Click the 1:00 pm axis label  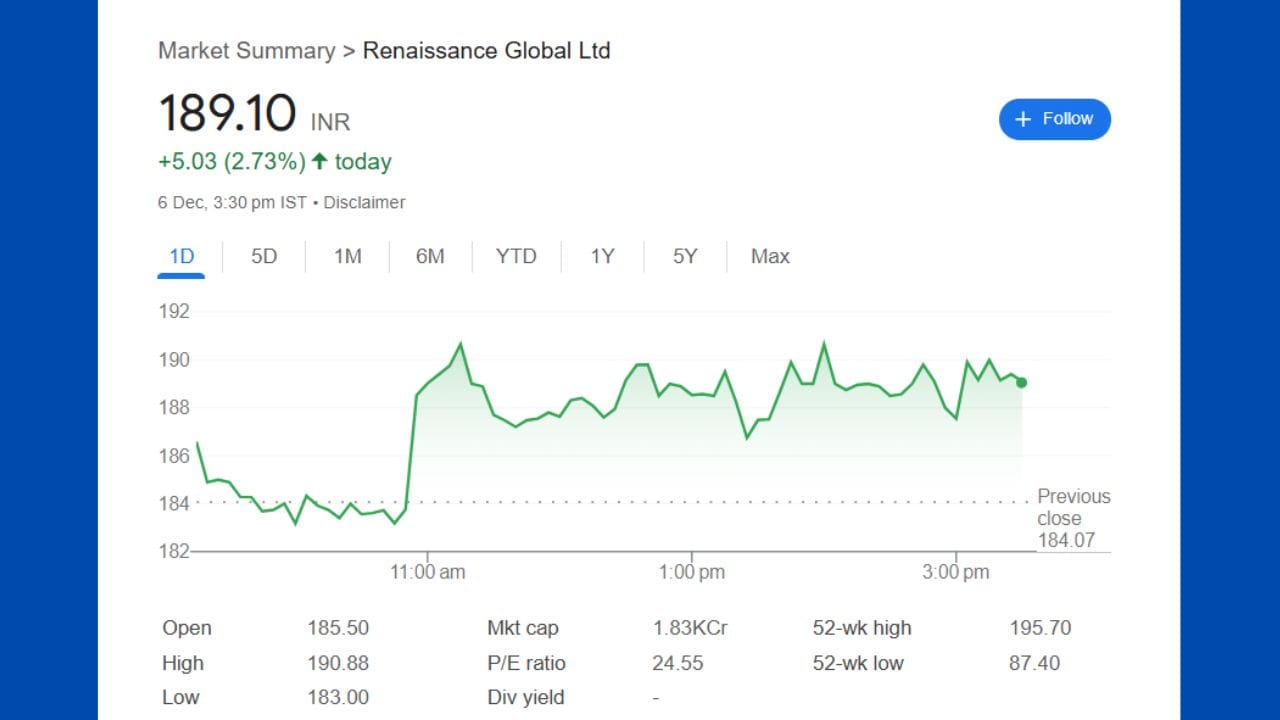pos(691,573)
